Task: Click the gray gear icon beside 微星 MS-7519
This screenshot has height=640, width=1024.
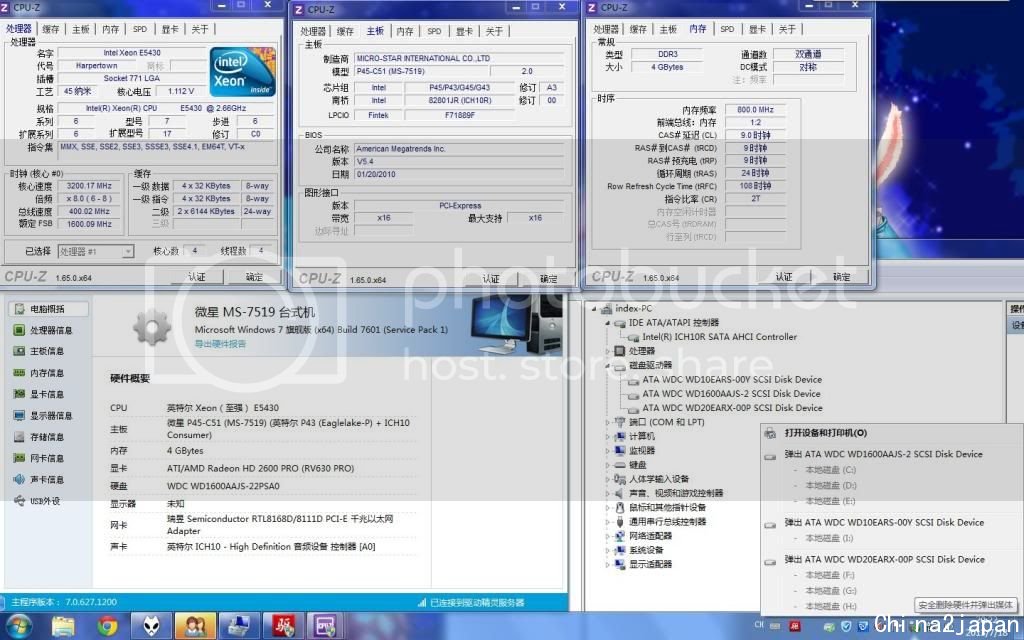Action: pyautogui.click(x=152, y=327)
